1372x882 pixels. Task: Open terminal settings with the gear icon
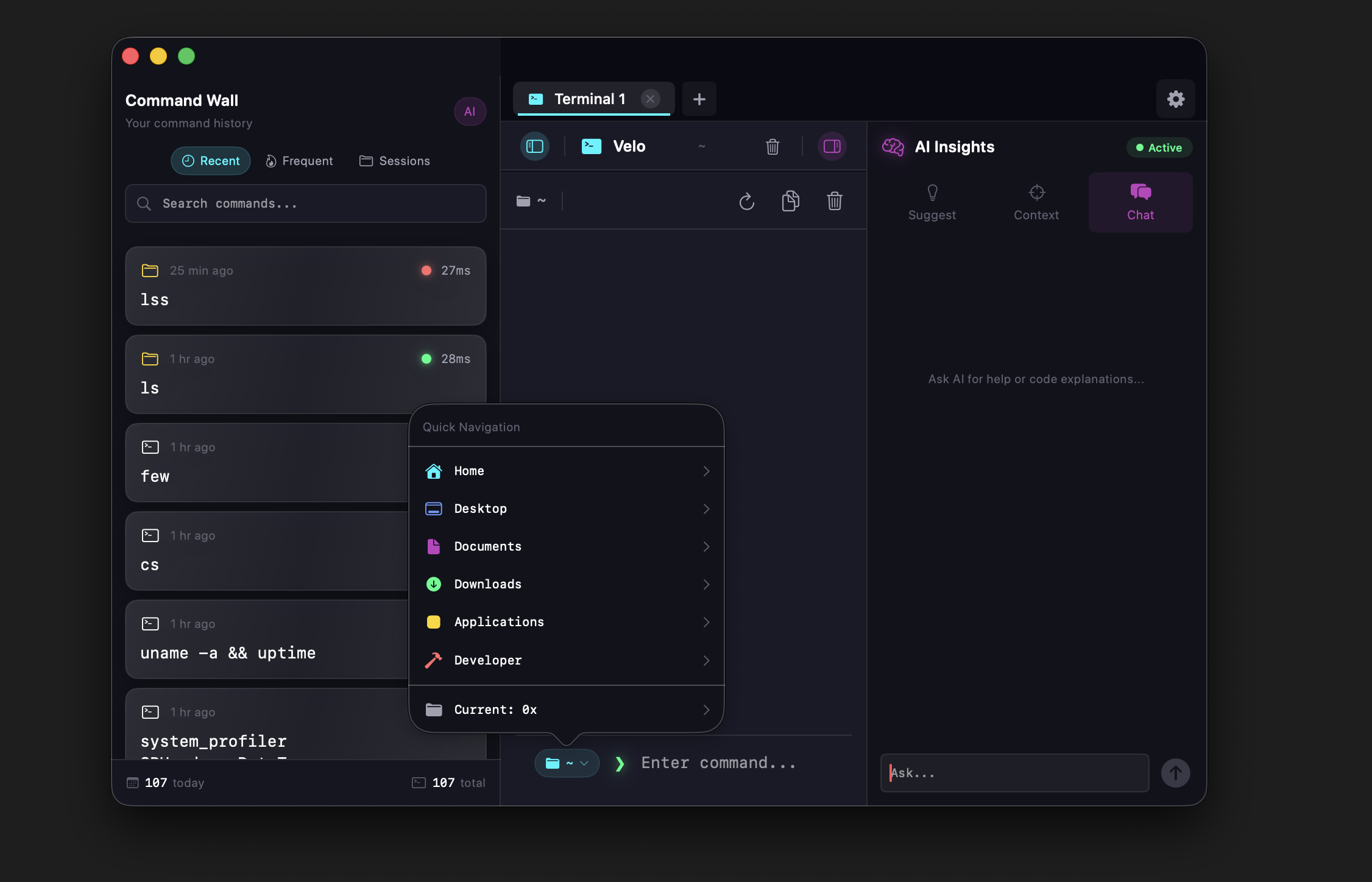click(x=1176, y=99)
